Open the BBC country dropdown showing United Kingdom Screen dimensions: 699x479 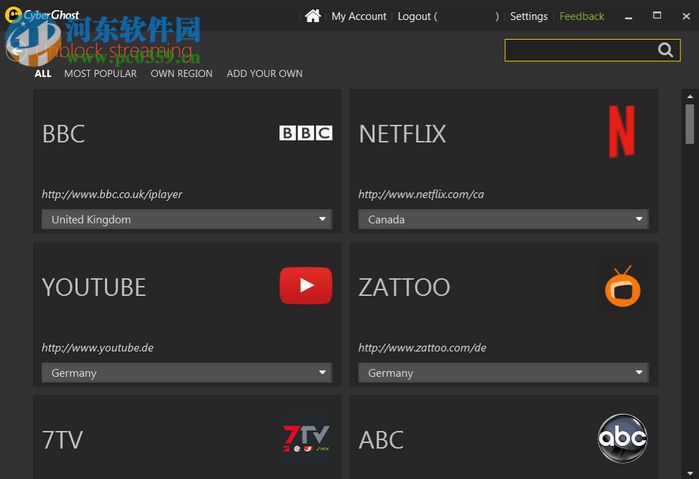tap(187, 219)
